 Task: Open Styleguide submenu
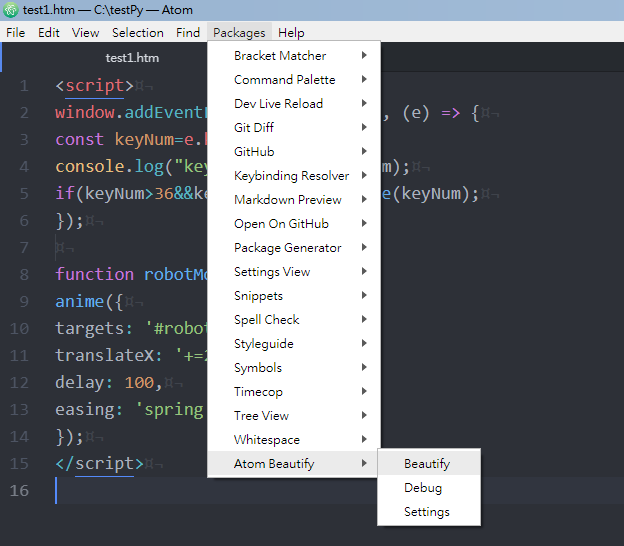tap(294, 343)
